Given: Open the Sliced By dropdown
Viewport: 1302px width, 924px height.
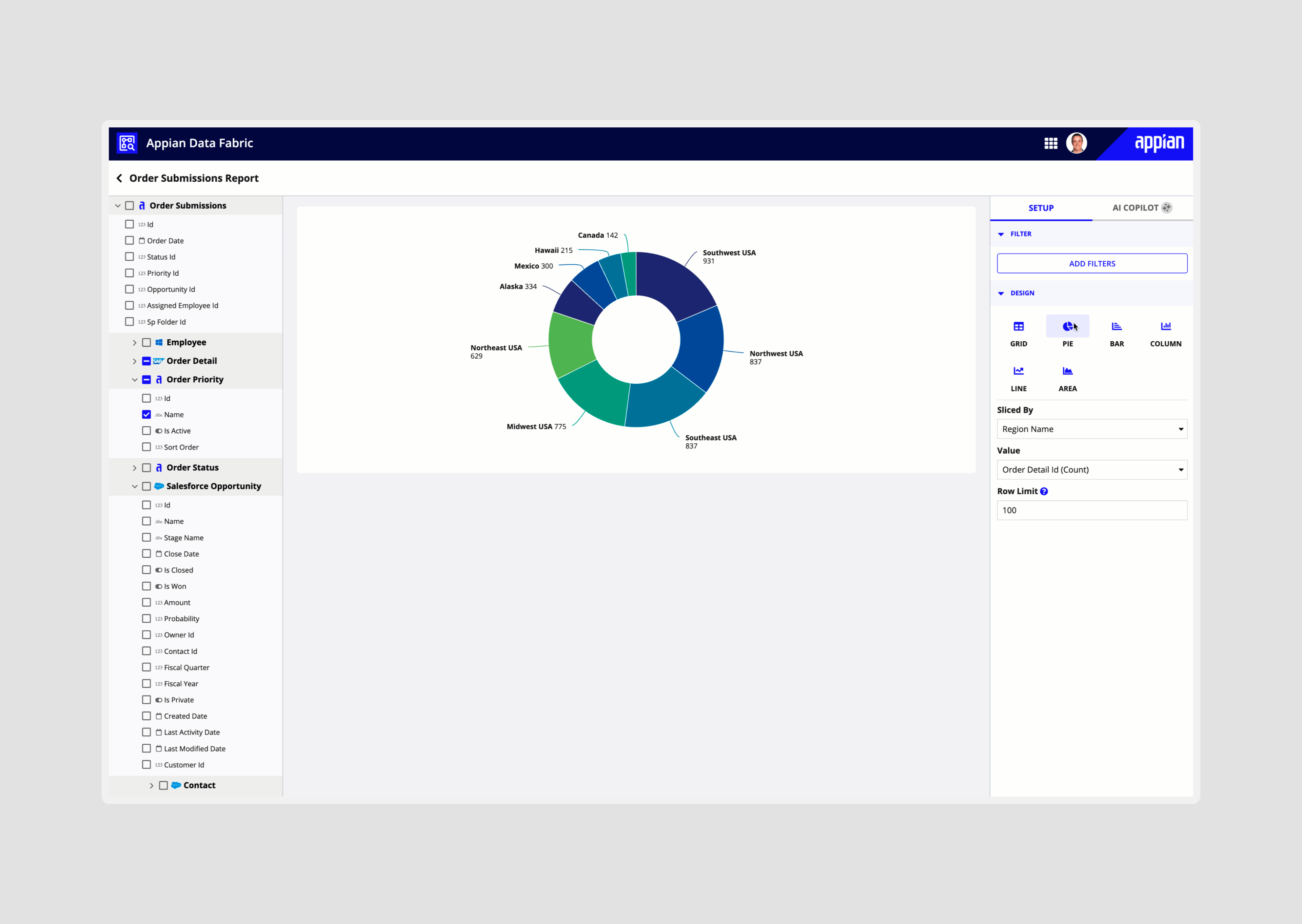Looking at the screenshot, I should [x=1091, y=429].
